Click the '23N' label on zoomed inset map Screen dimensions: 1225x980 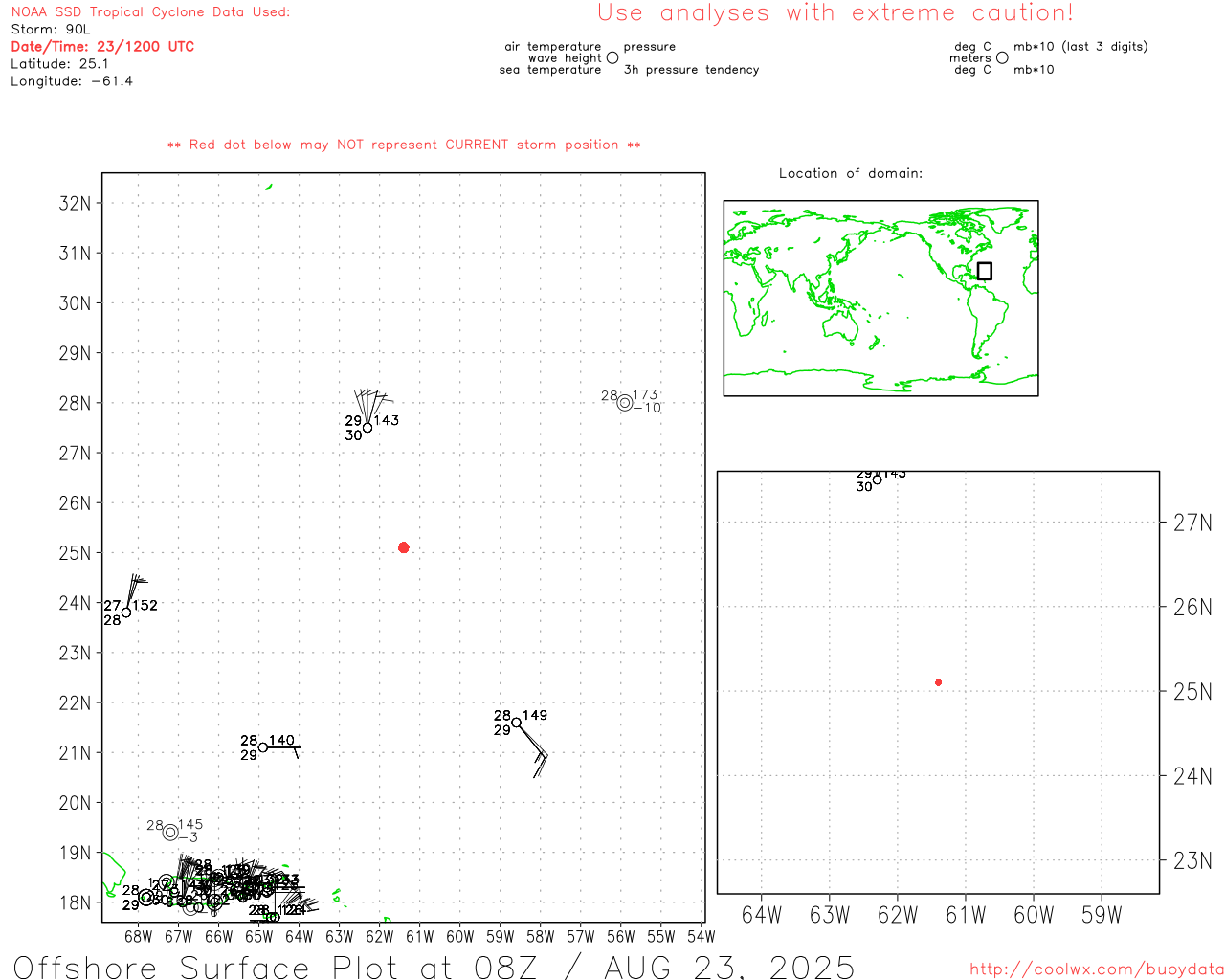click(x=1192, y=860)
